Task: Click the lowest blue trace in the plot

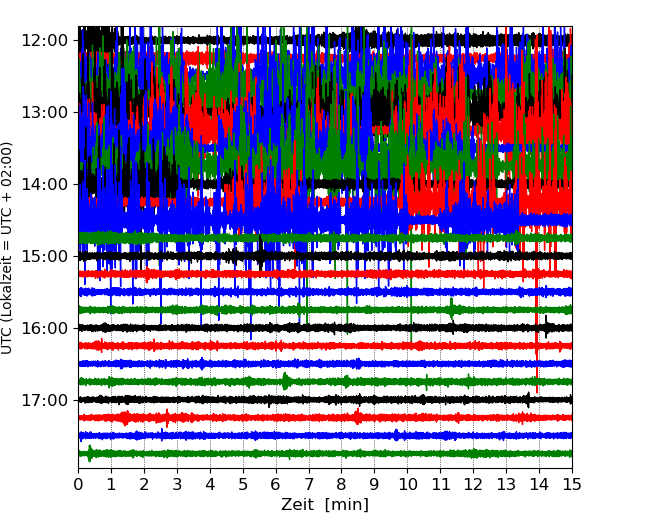Action: pyautogui.click(x=300, y=435)
